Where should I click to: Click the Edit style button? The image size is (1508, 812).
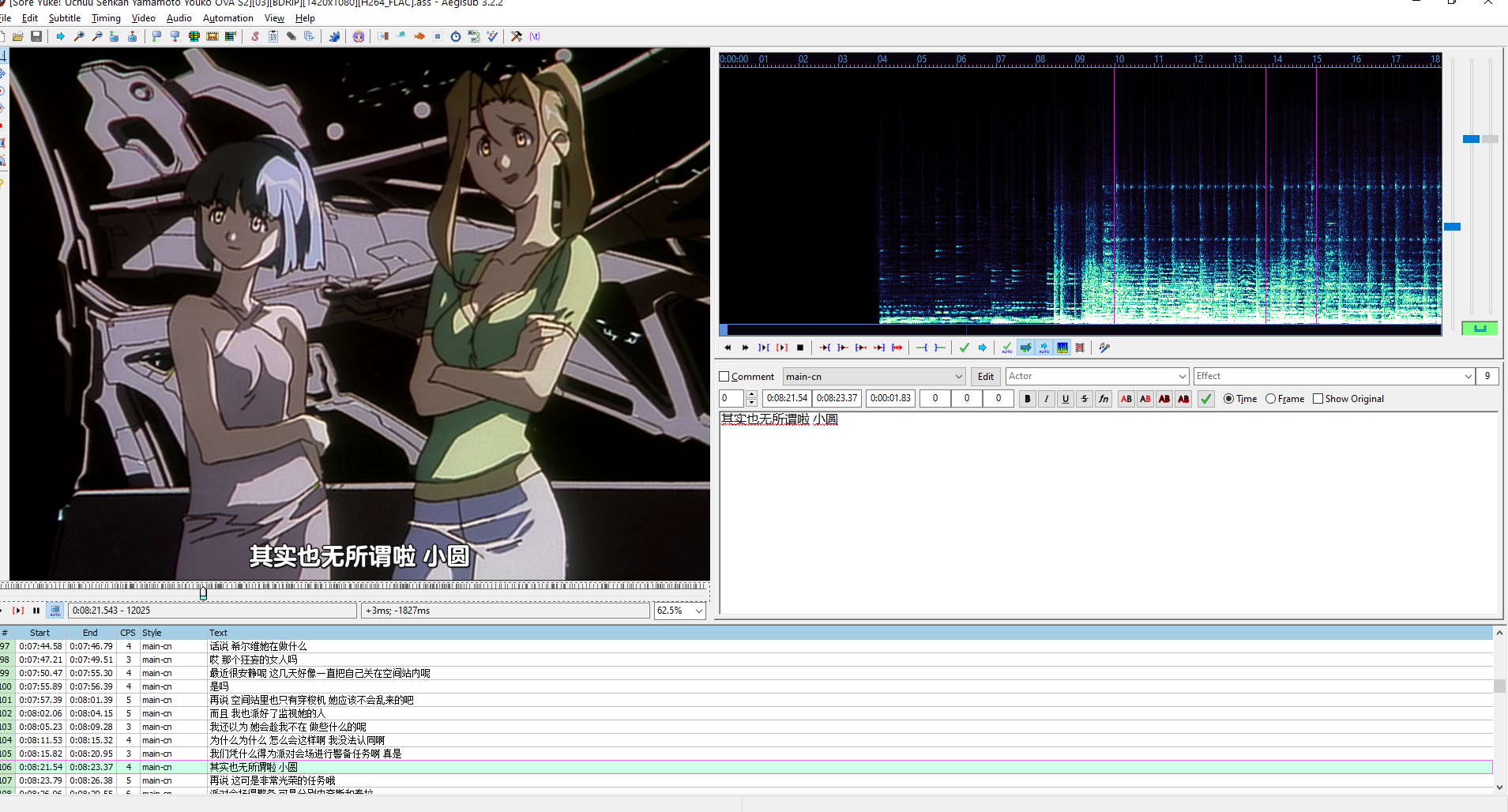[986, 377]
